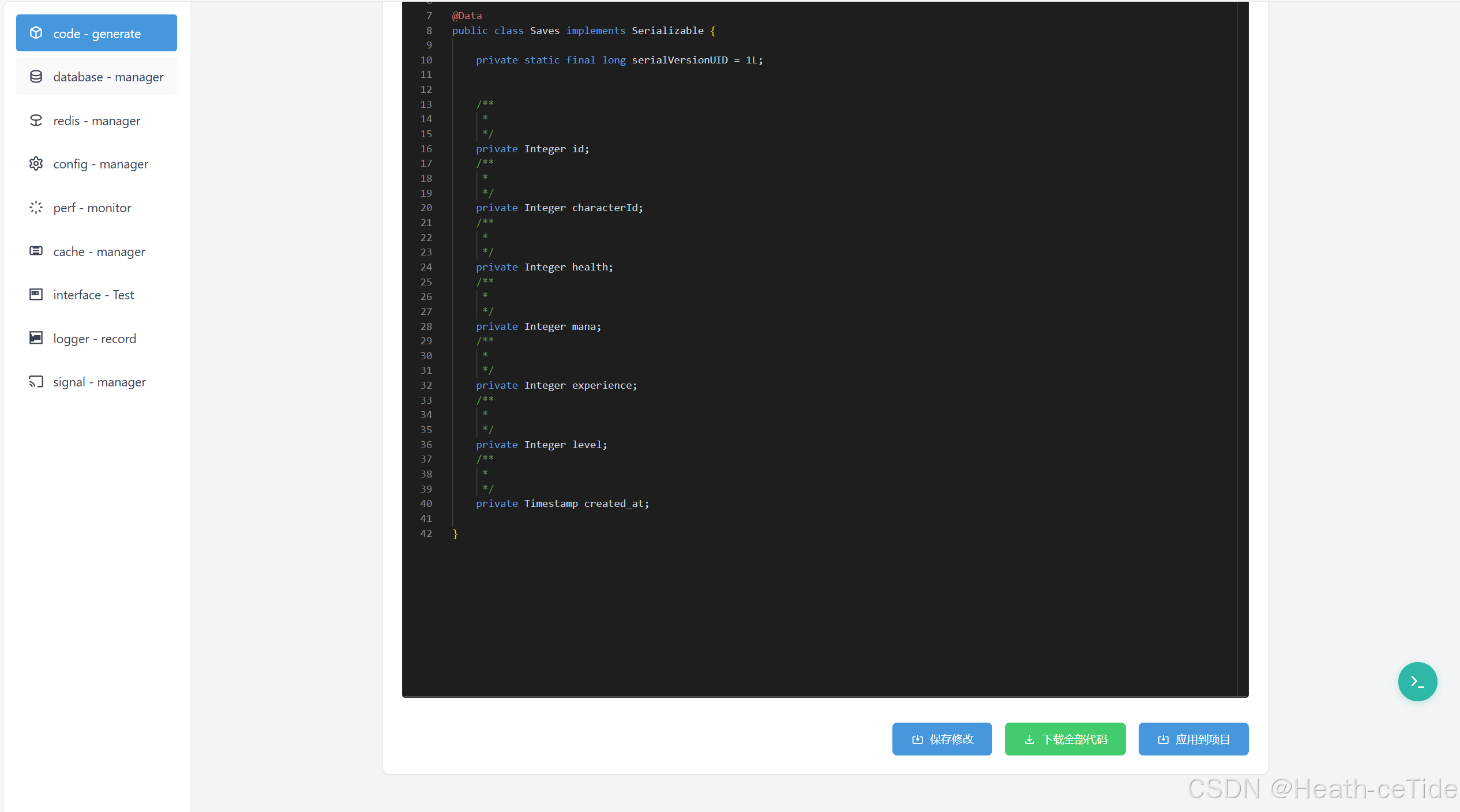Click the interface-Test window icon

coord(36,295)
